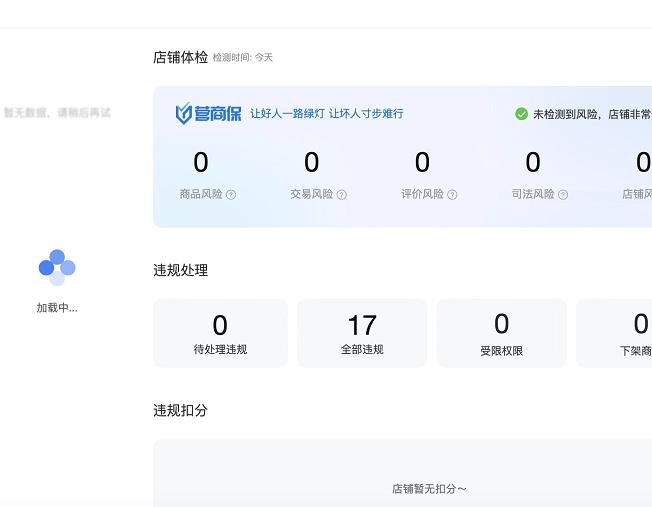Open the 待处理违规 card
Viewport: 652px width, 507px height.
tap(220, 333)
